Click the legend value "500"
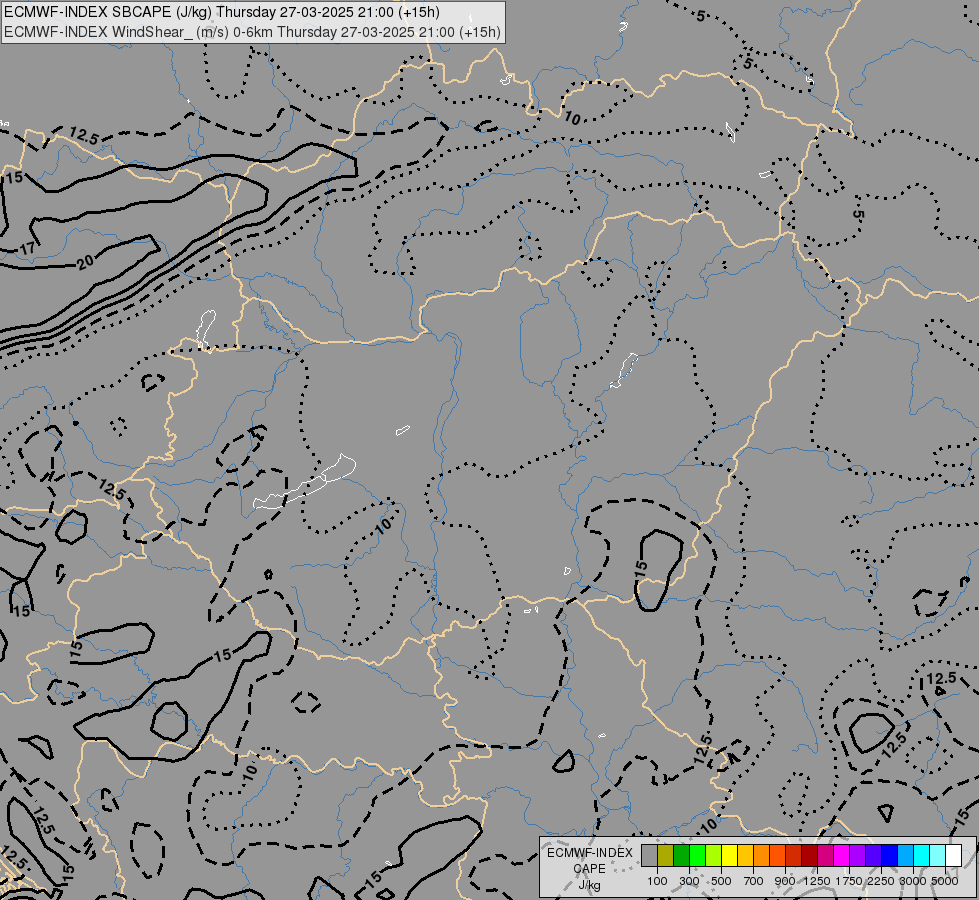The width and height of the screenshot is (979, 900). (721, 881)
